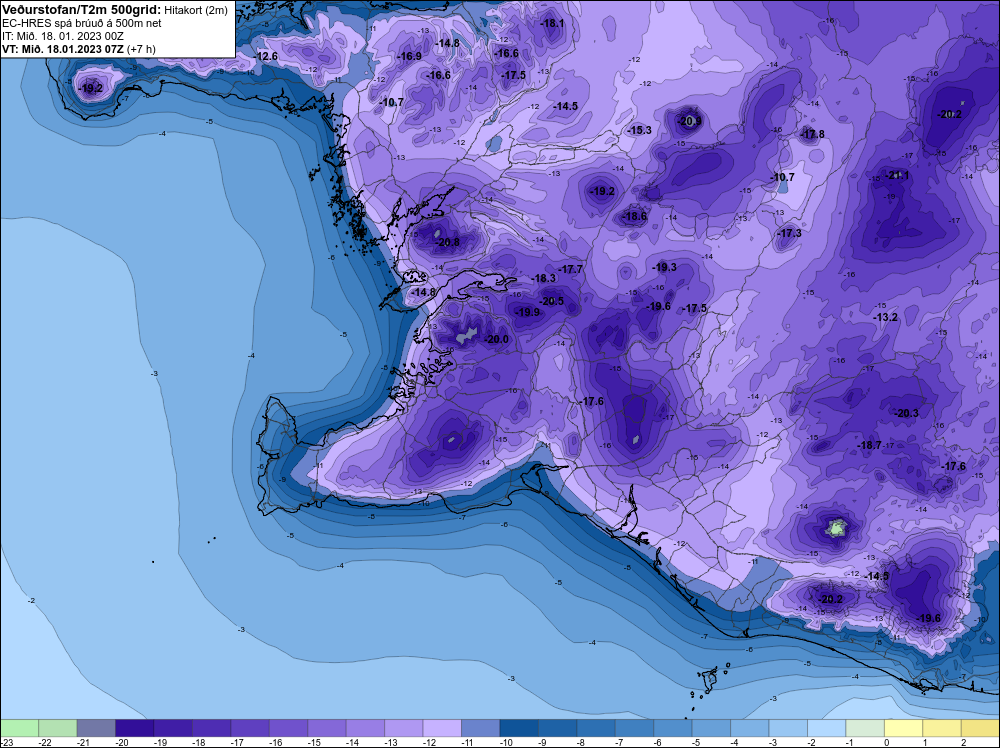This screenshot has height=748, width=1000.
Task: Select the -13.2 temperature reading
Action: pos(886,317)
